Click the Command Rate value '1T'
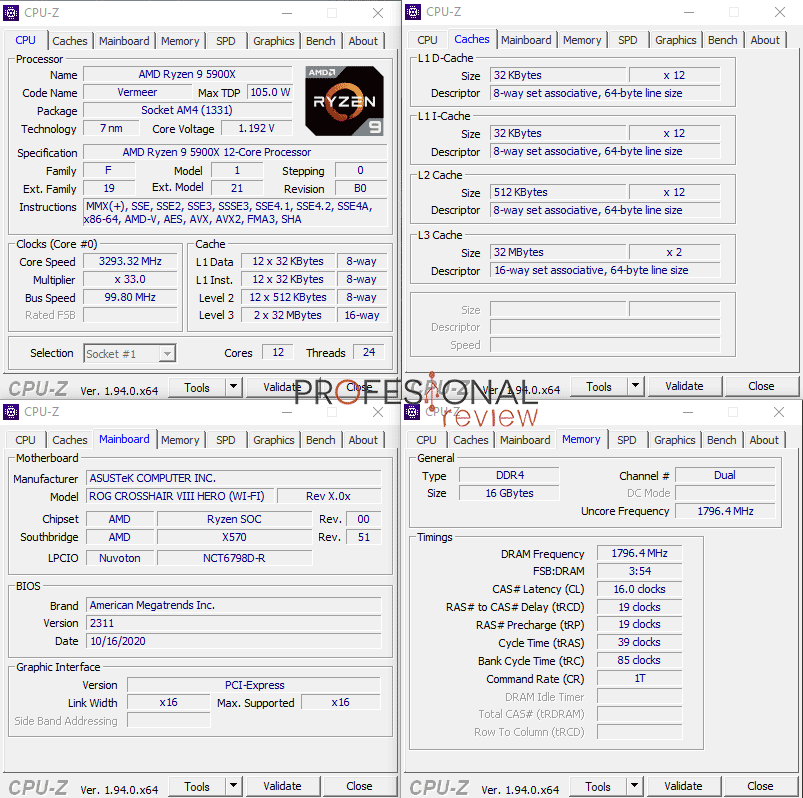803x798 pixels. pyautogui.click(x=640, y=678)
